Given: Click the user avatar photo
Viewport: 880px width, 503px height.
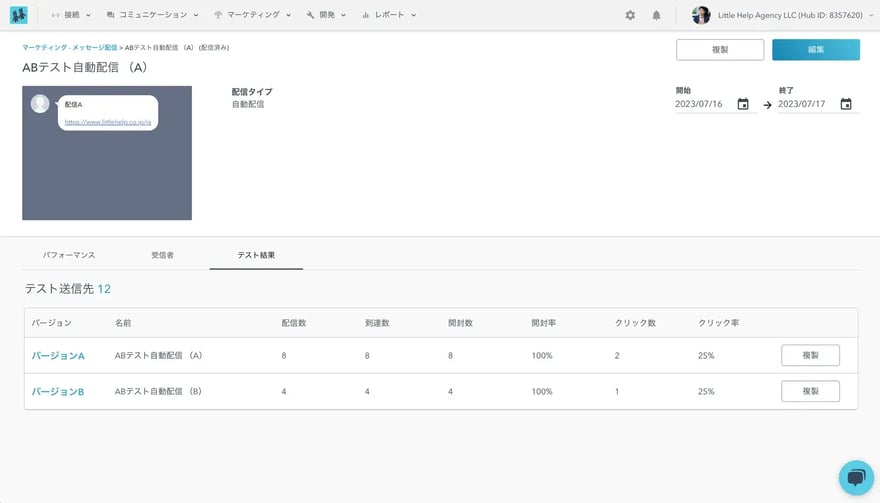Looking at the screenshot, I should 701,15.
